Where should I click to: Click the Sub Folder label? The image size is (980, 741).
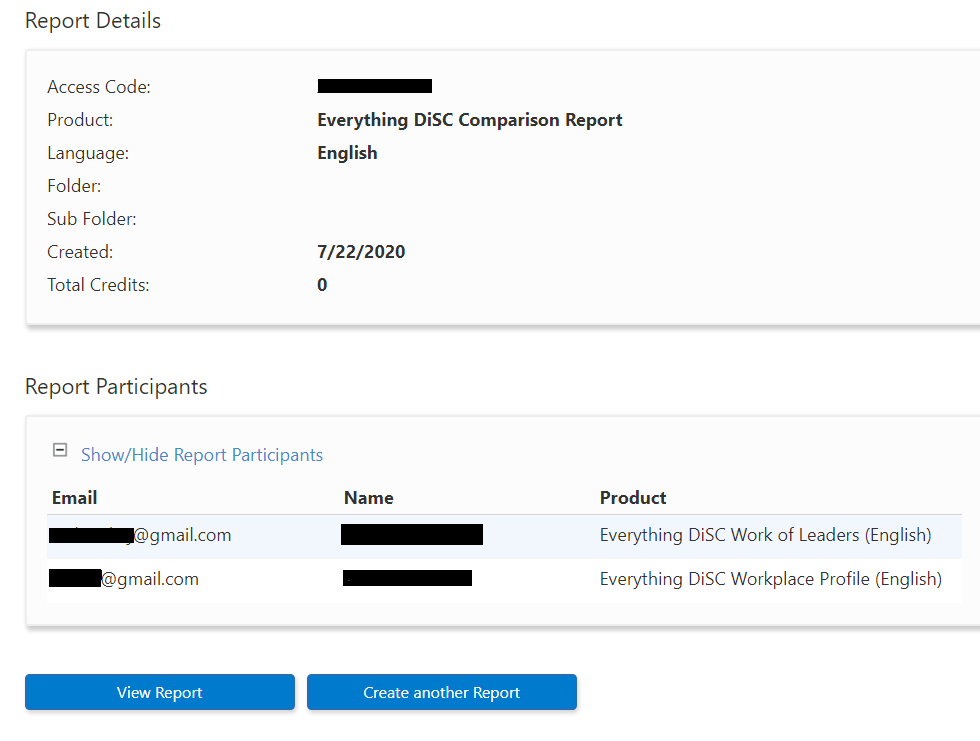tap(92, 219)
